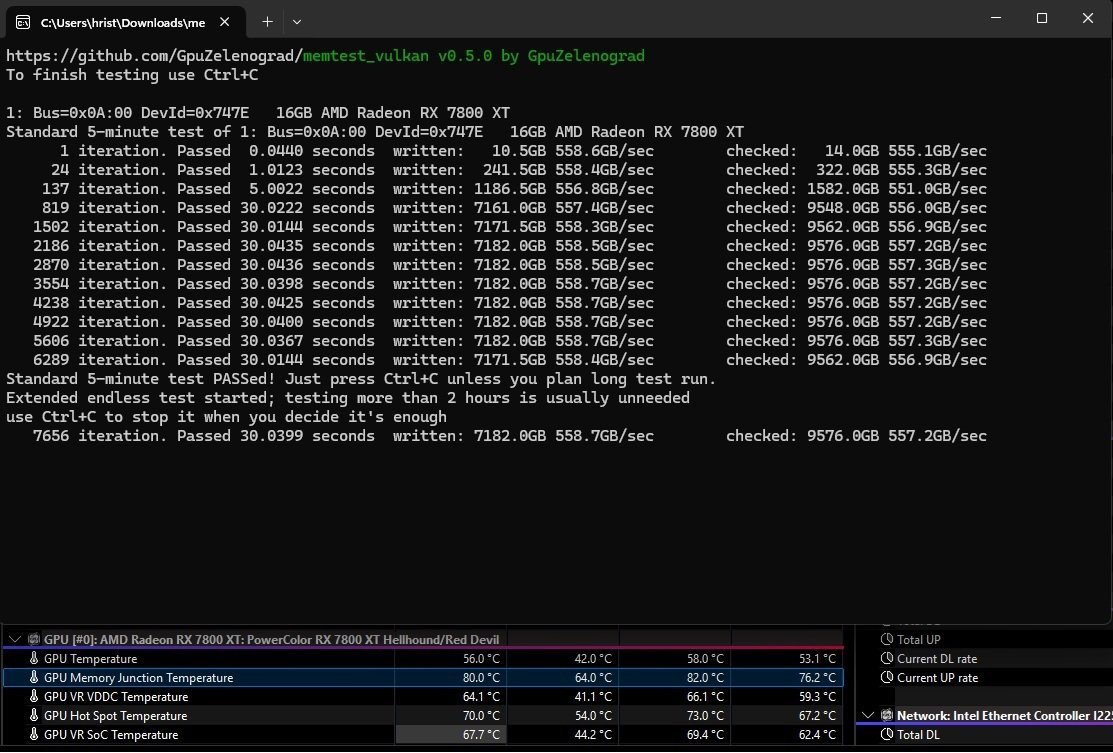The height and width of the screenshot is (753, 1113).
Task: Select the GPU VR SoC Temperature row
Action: click(x=423, y=735)
